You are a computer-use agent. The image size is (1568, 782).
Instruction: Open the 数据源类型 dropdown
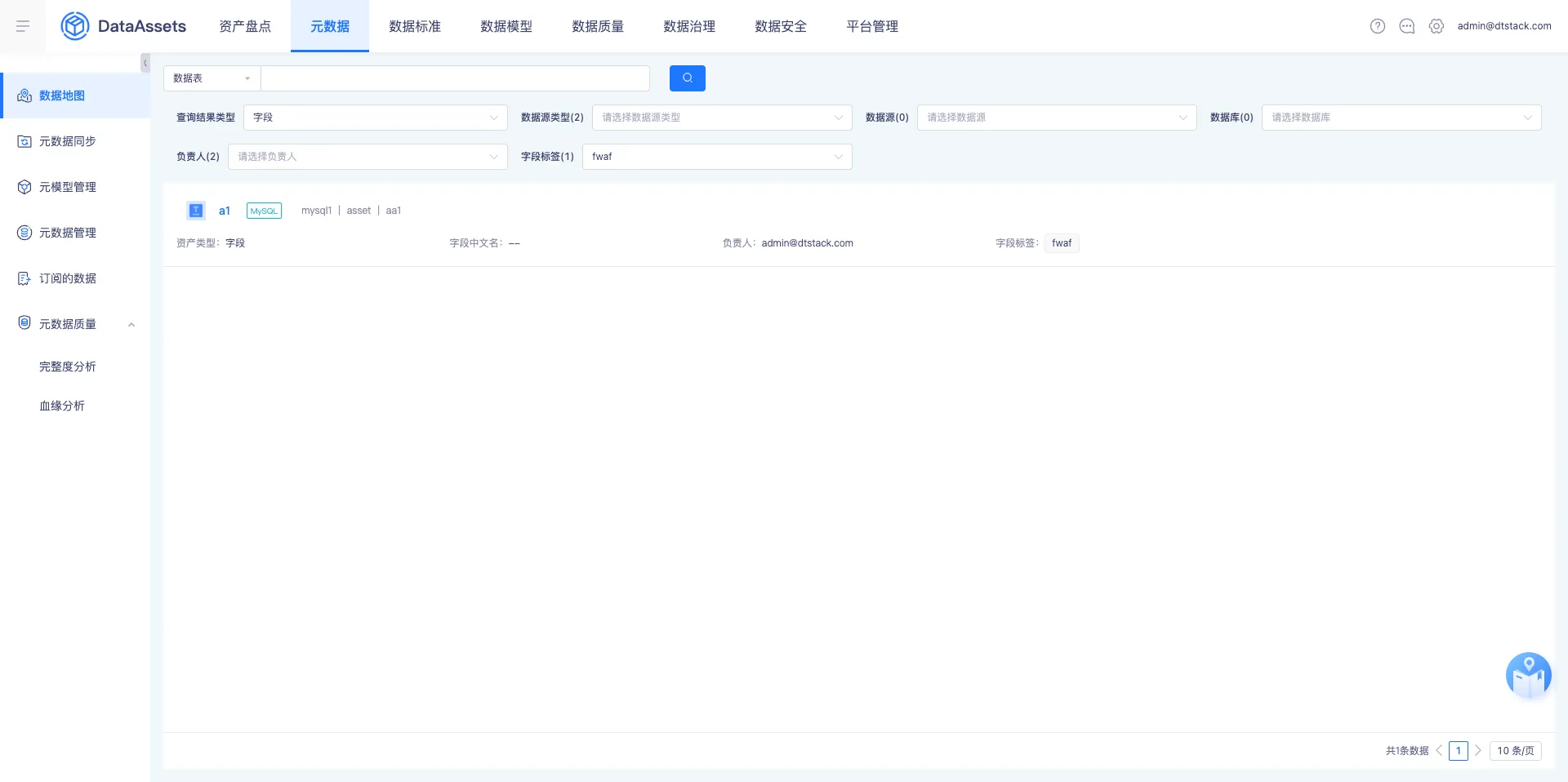click(x=722, y=118)
